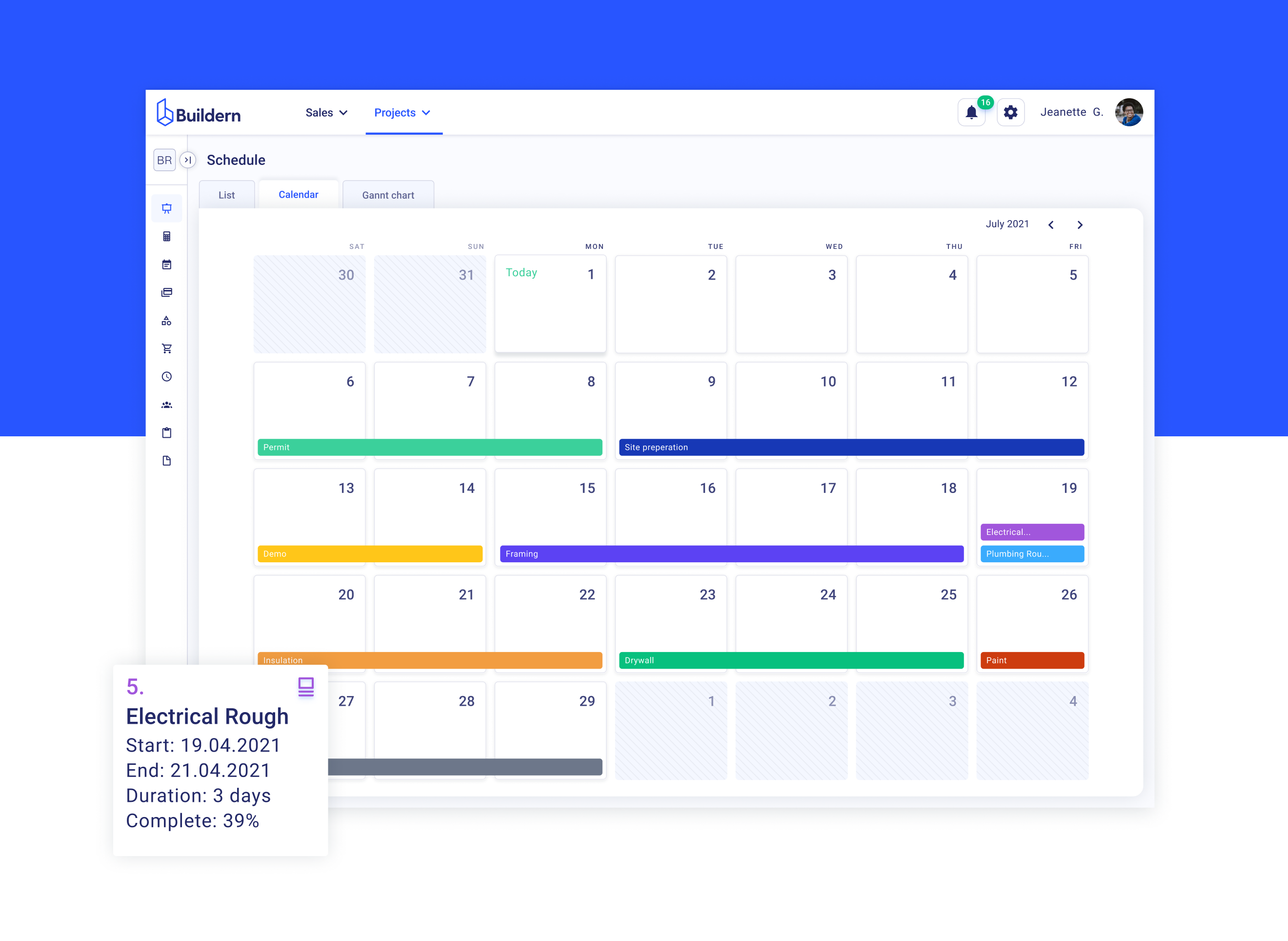
Task: Select the Calendar tab
Action: coord(299,194)
